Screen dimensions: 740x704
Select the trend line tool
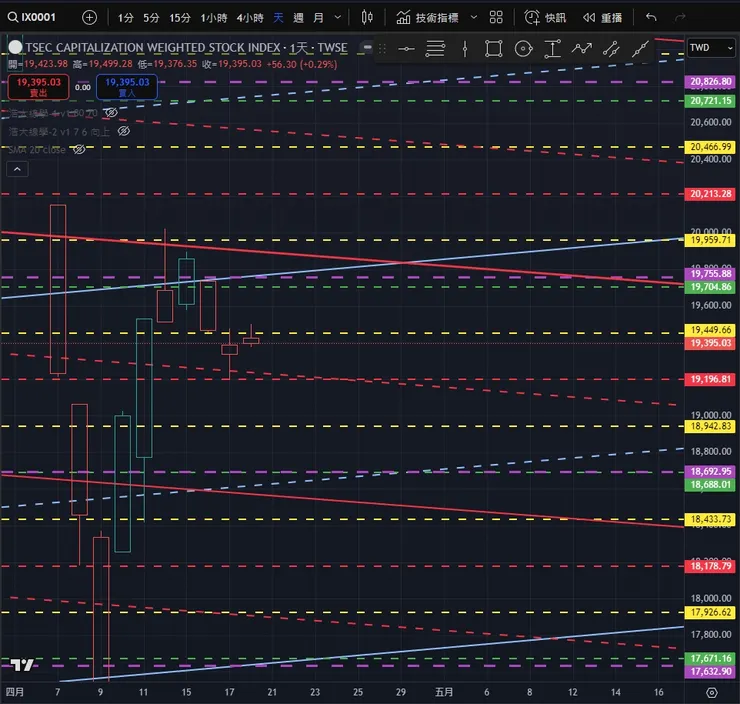[640, 49]
